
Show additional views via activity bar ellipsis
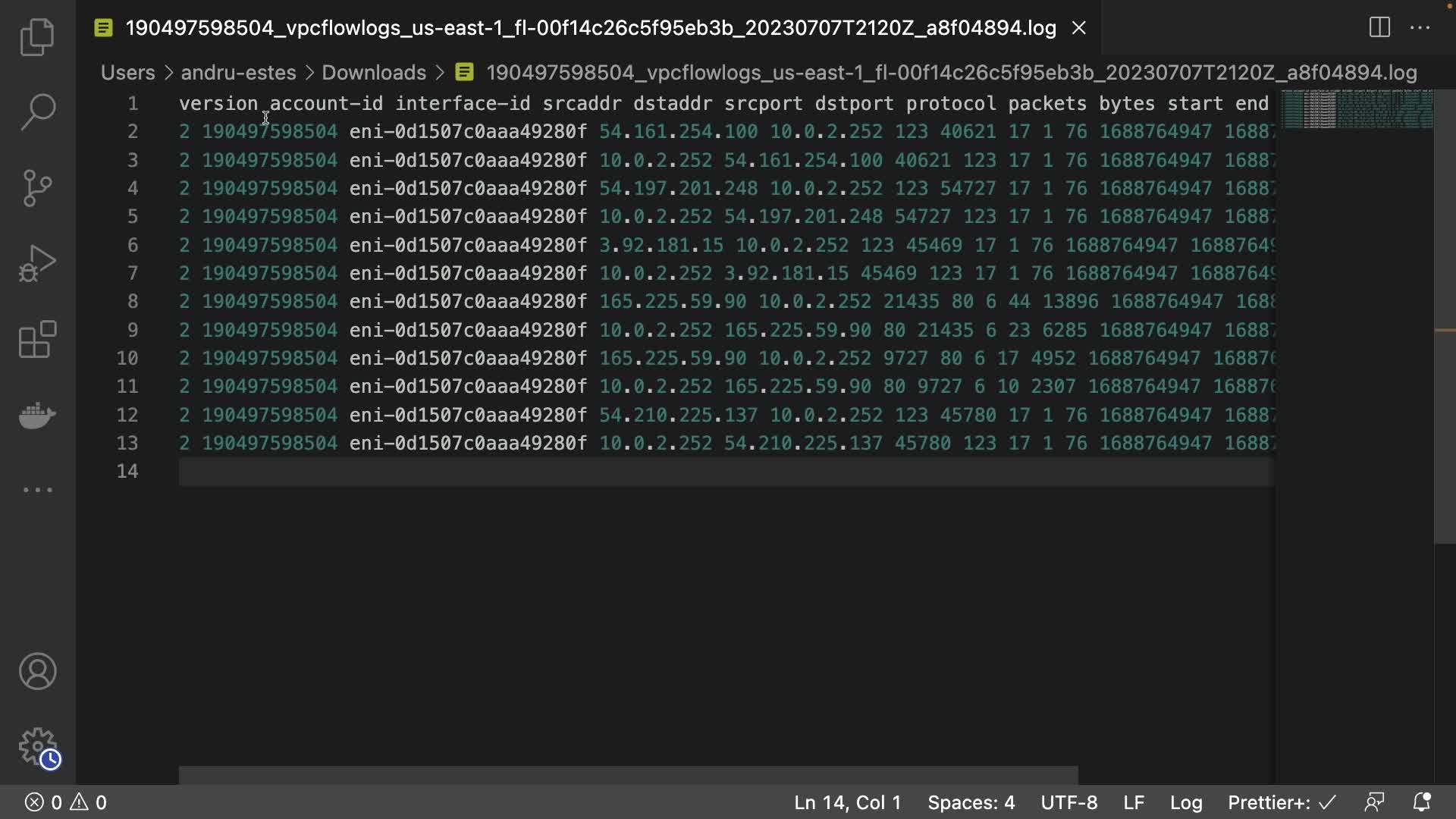point(37,490)
